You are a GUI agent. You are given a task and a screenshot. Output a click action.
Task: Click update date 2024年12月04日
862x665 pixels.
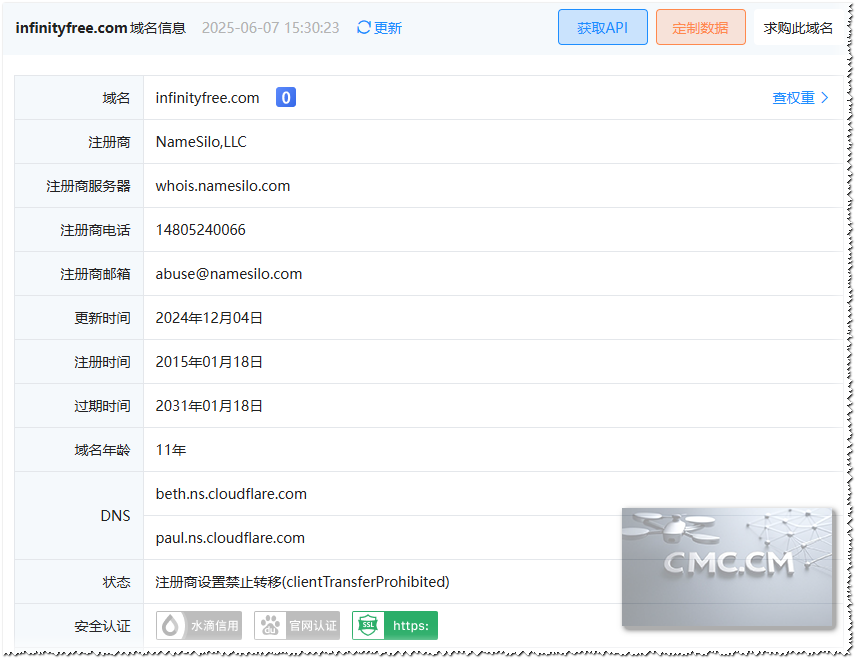(x=209, y=318)
